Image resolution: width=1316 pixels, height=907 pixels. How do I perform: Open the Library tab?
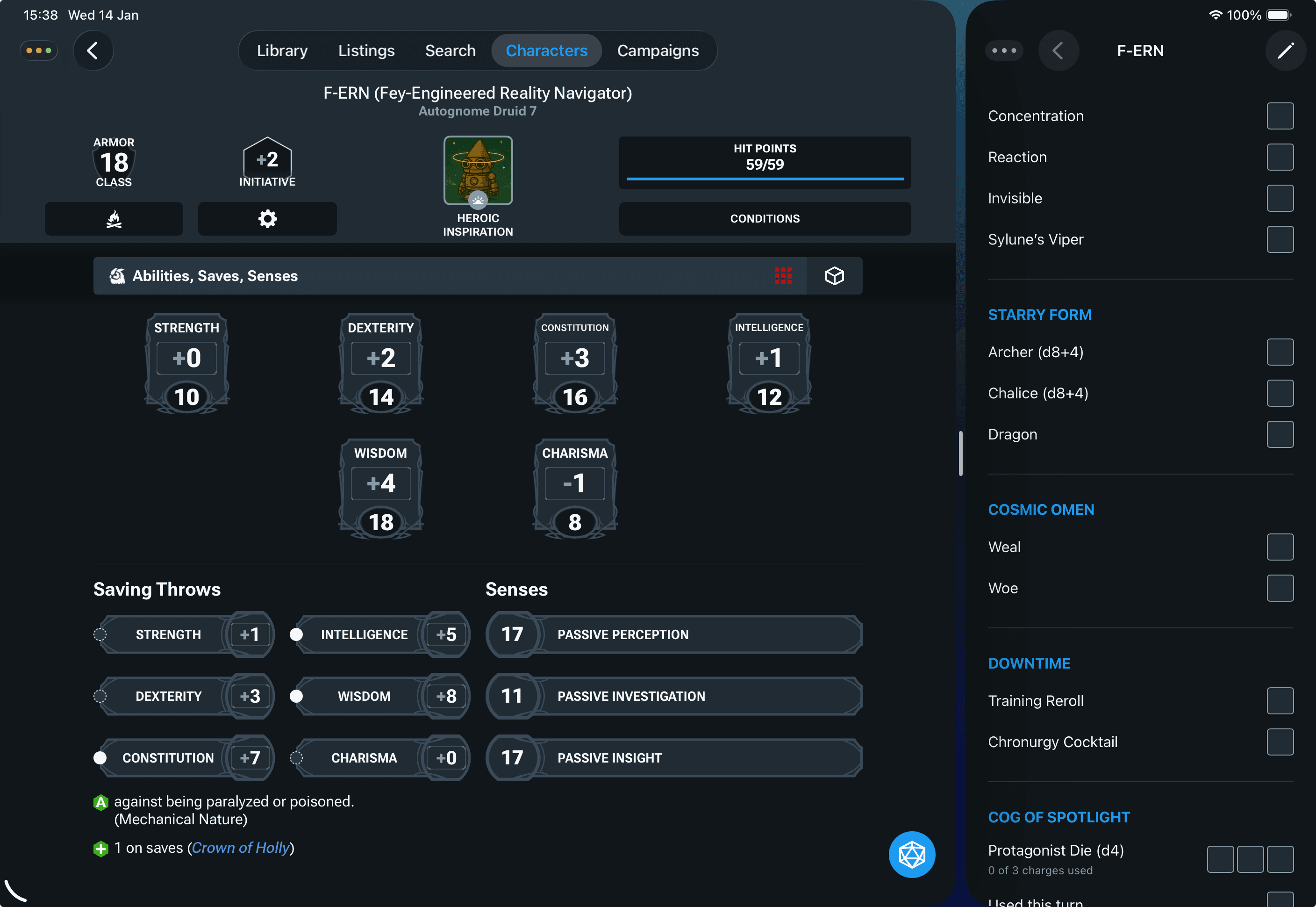point(282,50)
